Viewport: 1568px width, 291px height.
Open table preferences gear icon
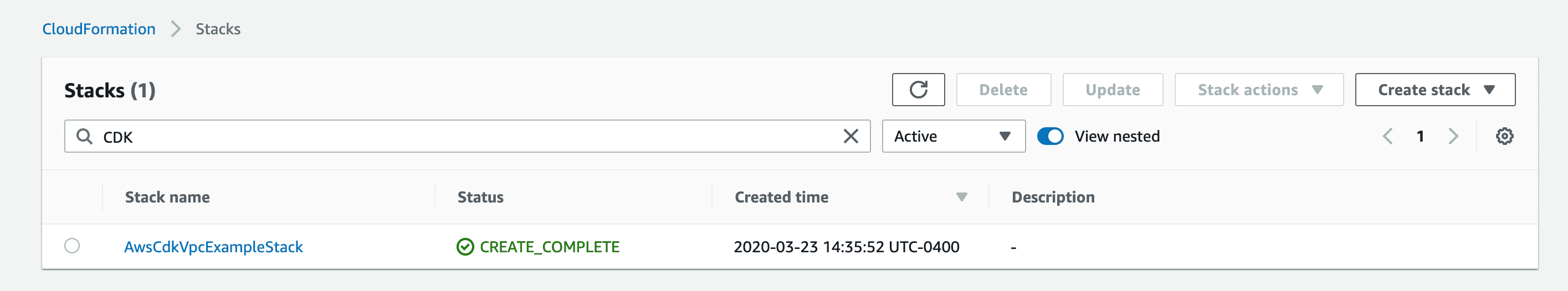[1504, 136]
